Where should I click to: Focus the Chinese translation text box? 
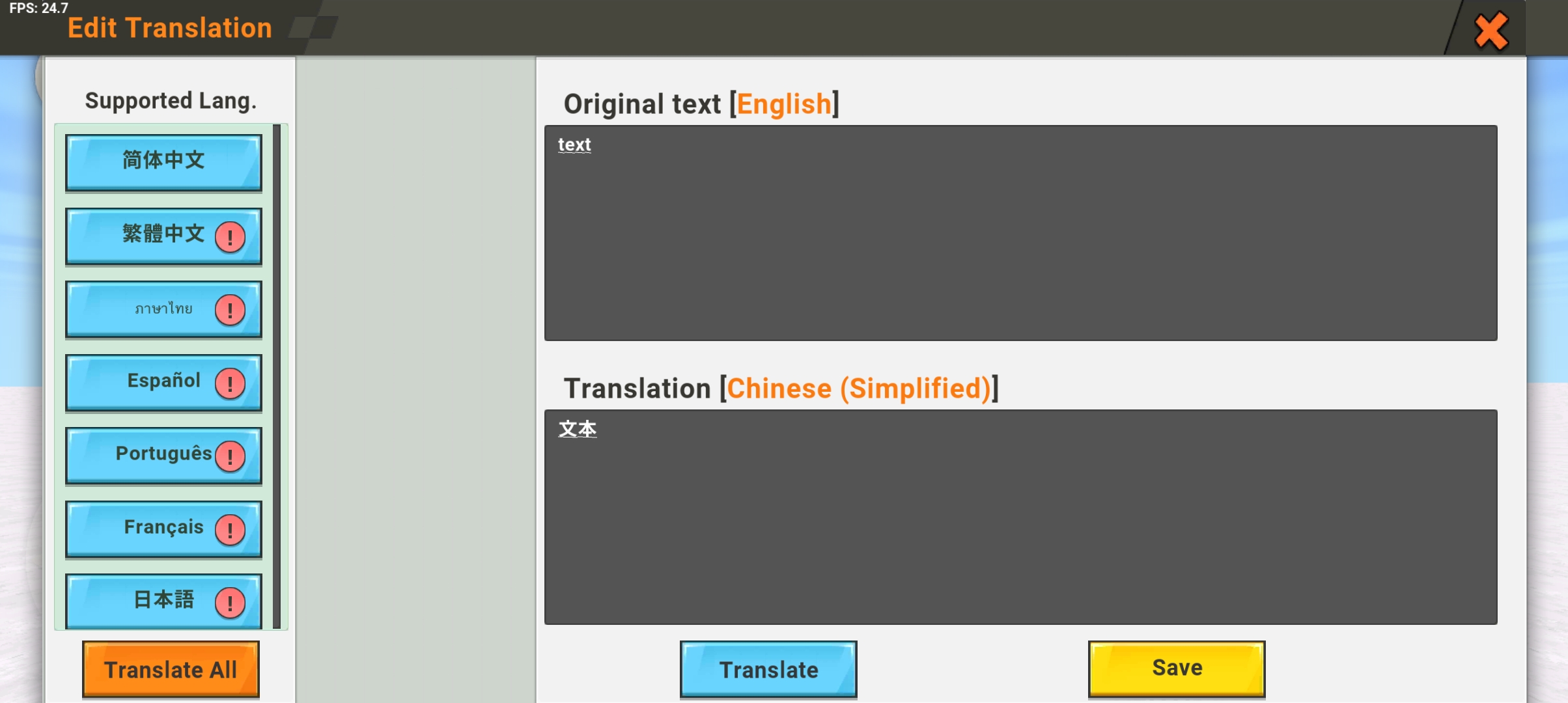(x=1020, y=517)
